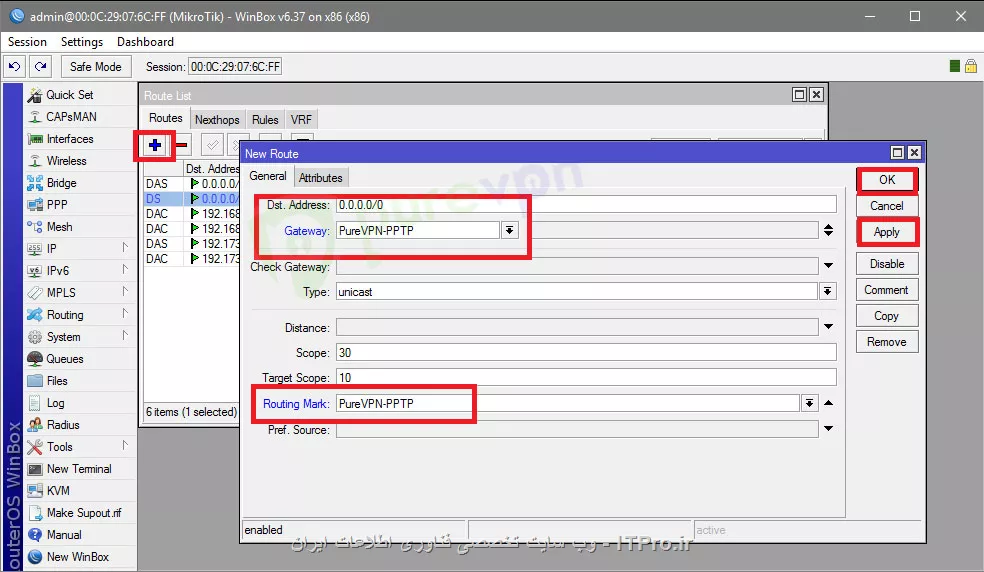Open the Settings menu

[82, 41]
